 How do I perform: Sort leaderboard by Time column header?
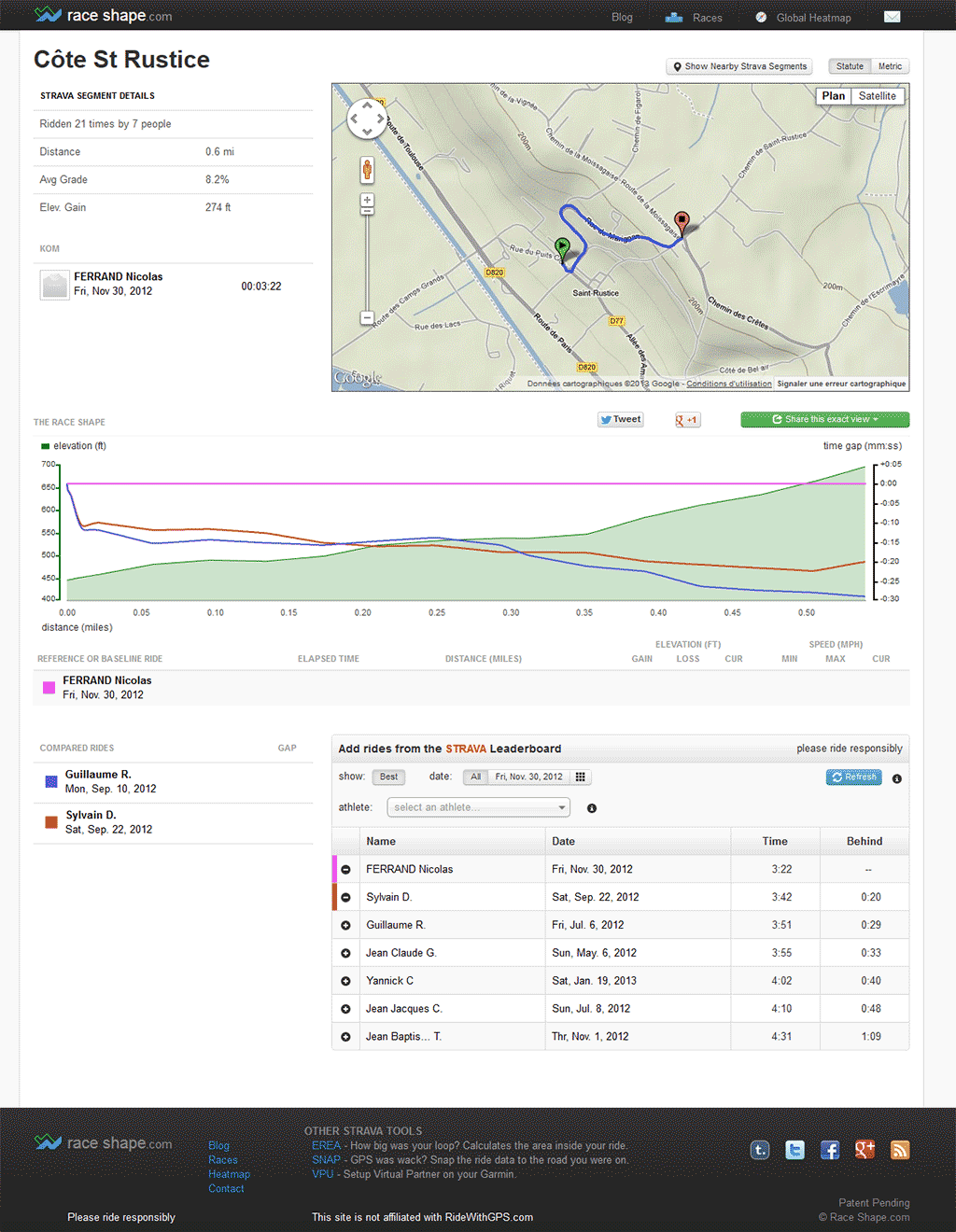(x=775, y=841)
